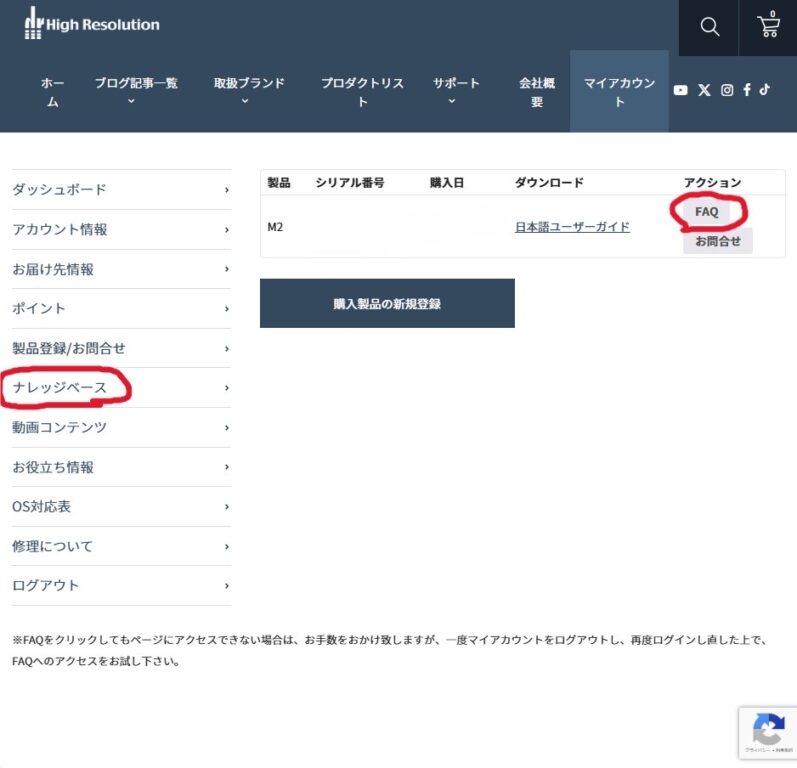Expand the 取扱ブランド dropdown menu
Viewport: 797px width, 768px height.
click(249, 91)
